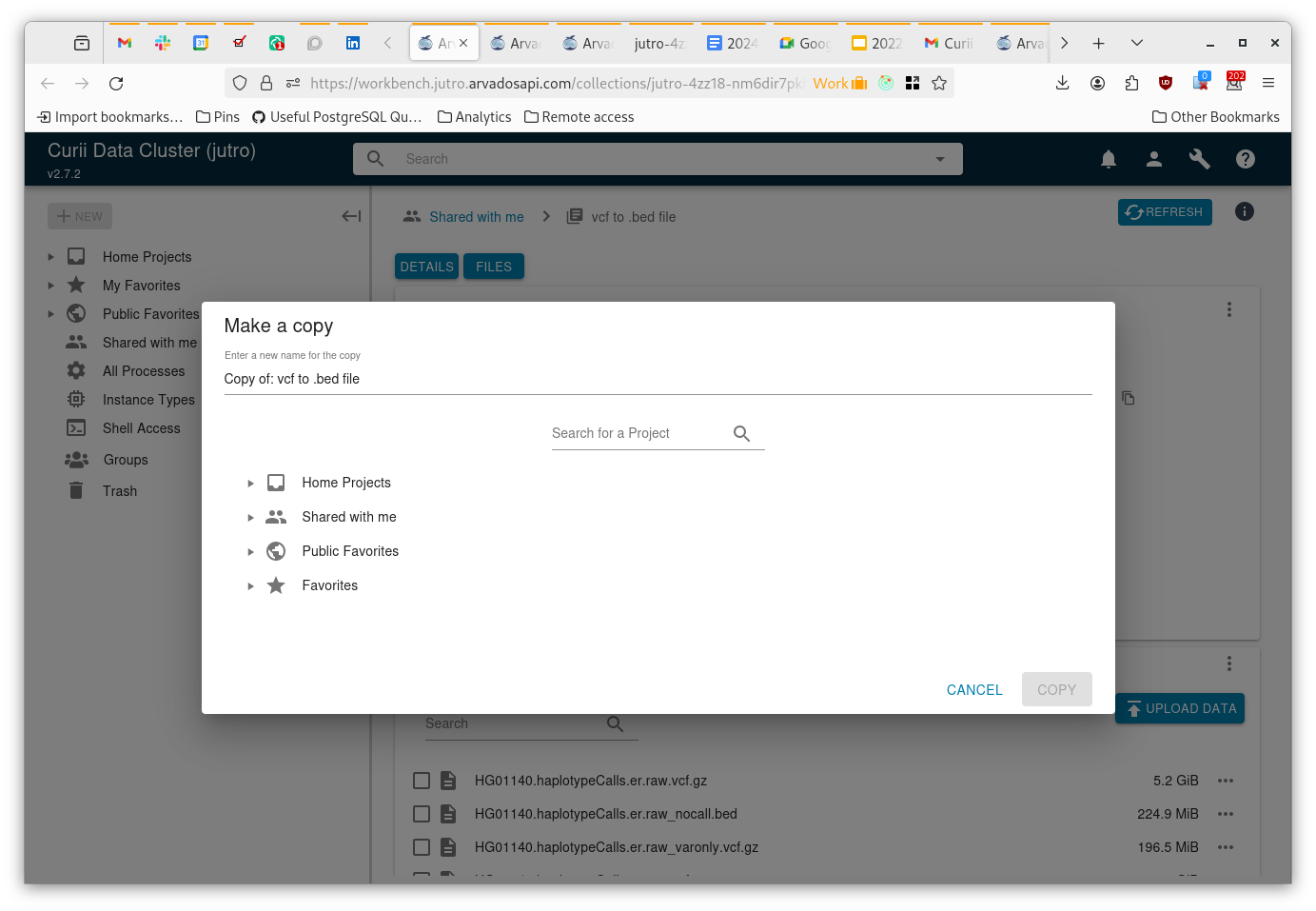The height and width of the screenshot is (911, 1316).
Task: Open the help question mark menu
Action: pyautogui.click(x=1246, y=159)
